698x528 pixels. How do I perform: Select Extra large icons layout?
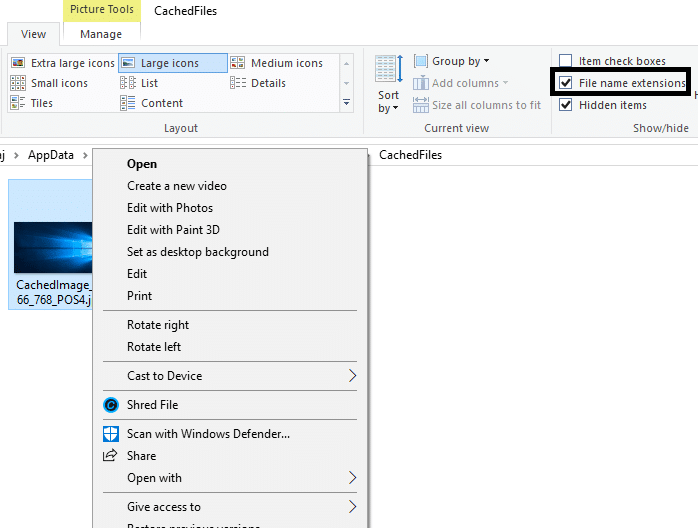coord(63,63)
